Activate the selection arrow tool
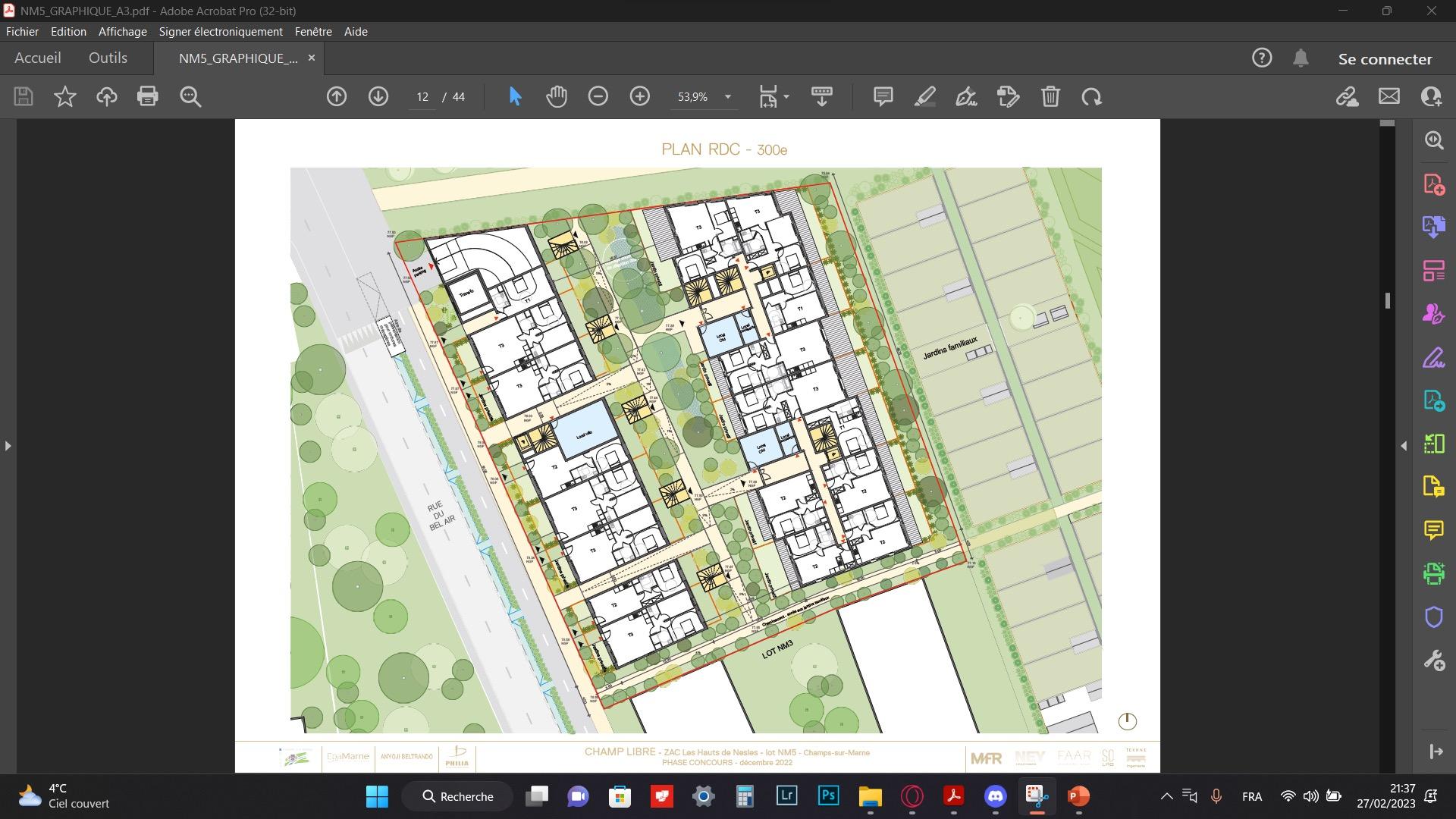 (x=515, y=96)
